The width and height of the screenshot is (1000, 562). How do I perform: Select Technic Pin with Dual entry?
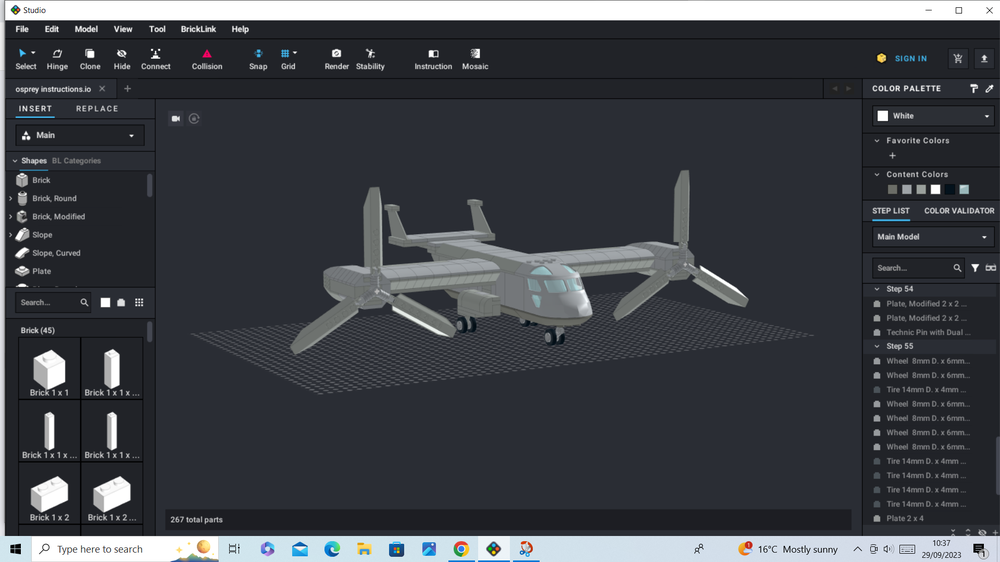(929, 332)
